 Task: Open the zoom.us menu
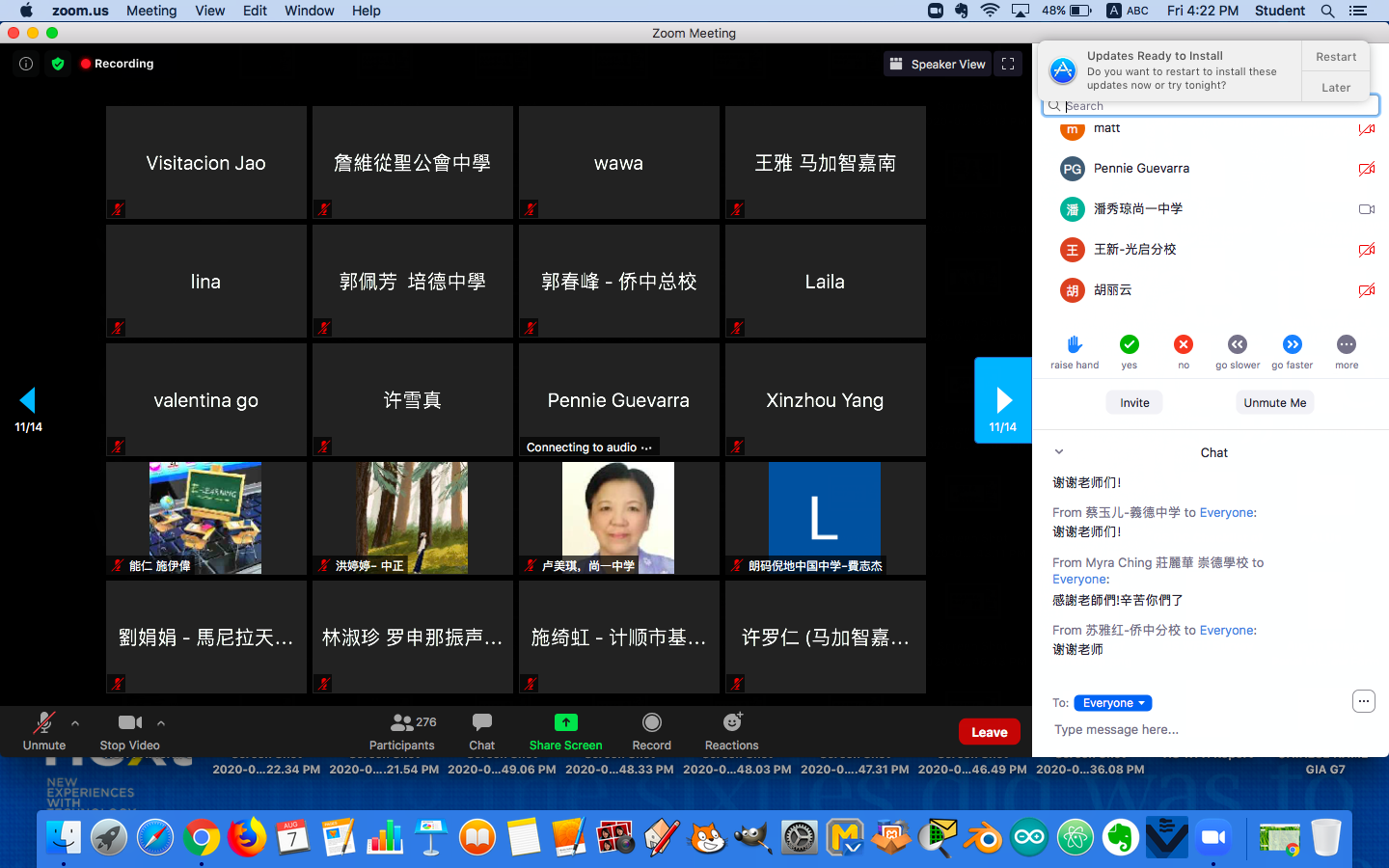[x=80, y=11]
